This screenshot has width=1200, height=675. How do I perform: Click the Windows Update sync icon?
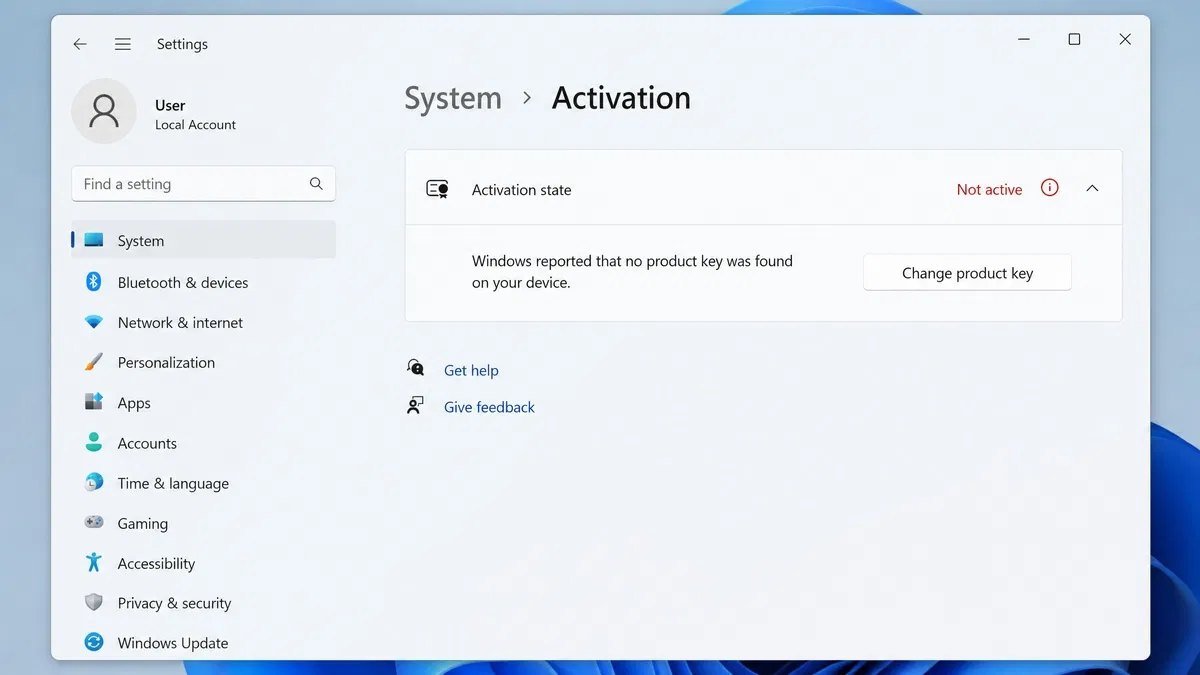point(94,642)
